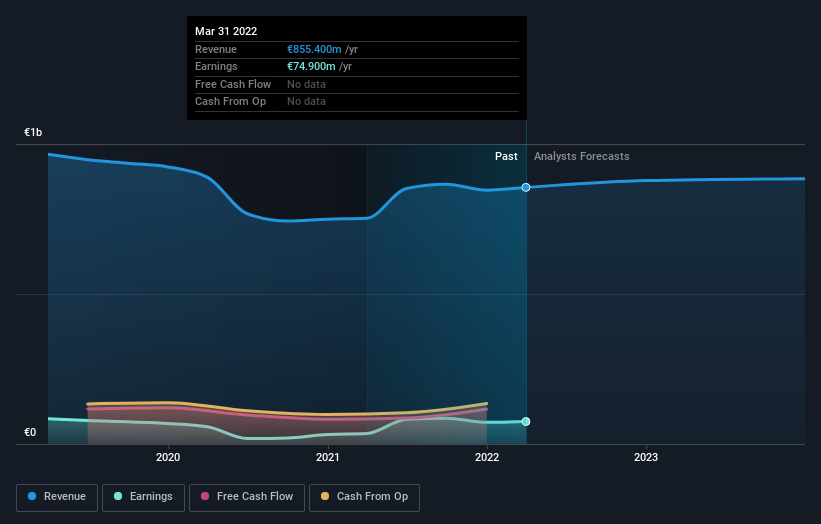Image resolution: width=821 pixels, height=524 pixels.
Task: Click the €0 y-axis label
Action: point(30,432)
